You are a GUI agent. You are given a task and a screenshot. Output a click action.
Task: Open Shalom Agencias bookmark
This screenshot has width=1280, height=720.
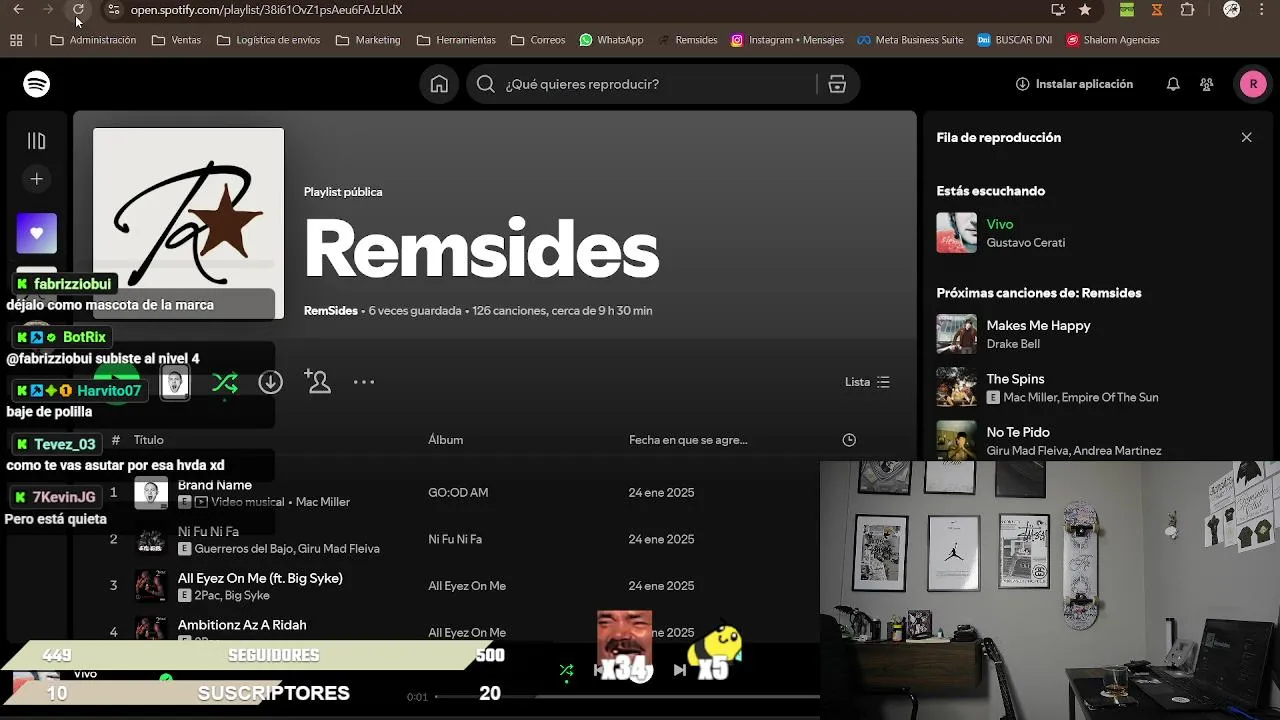tap(1113, 40)
